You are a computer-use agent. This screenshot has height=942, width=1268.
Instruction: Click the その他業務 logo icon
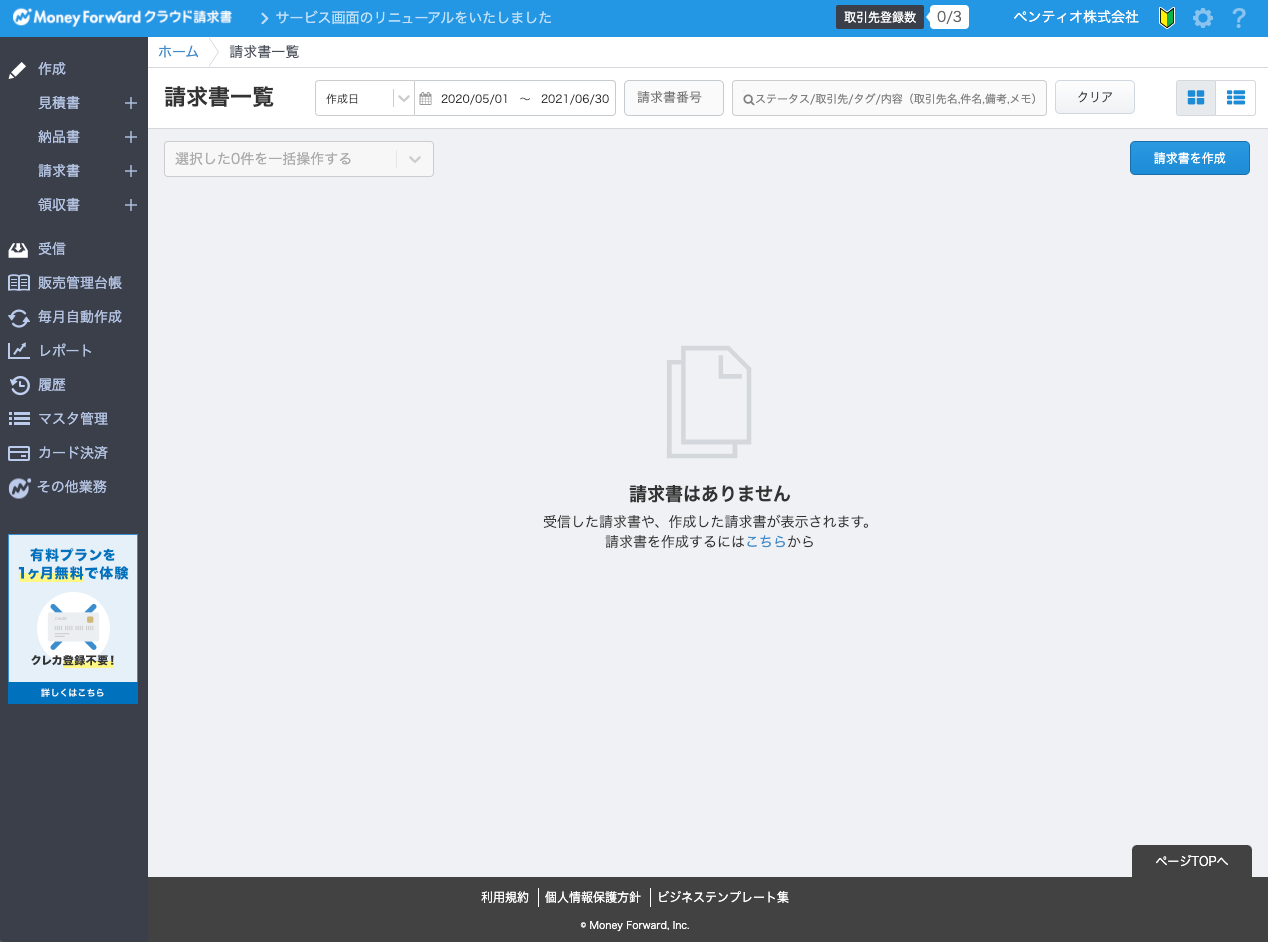pos(18,488)
